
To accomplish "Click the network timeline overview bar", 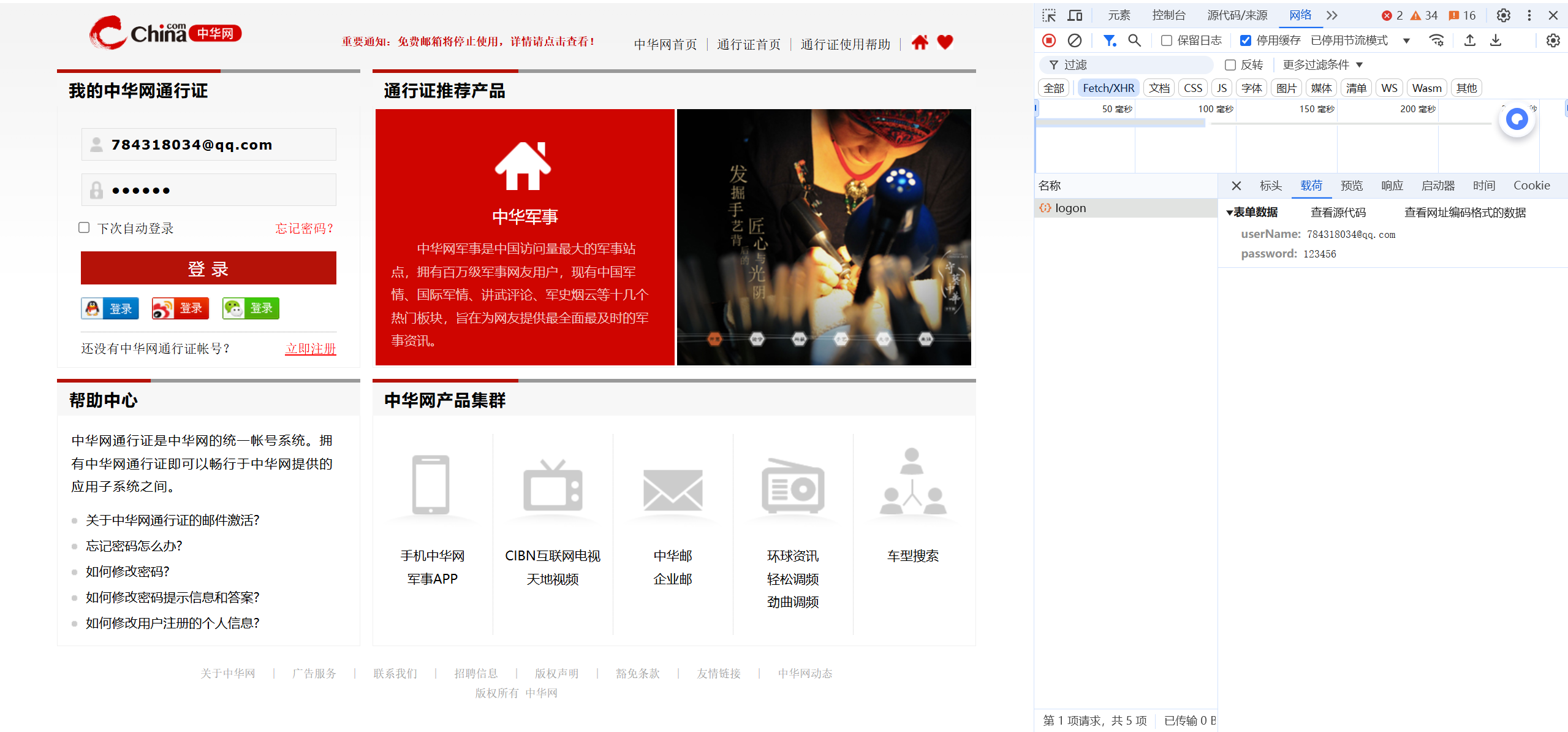I will (x=1121, y=123).
